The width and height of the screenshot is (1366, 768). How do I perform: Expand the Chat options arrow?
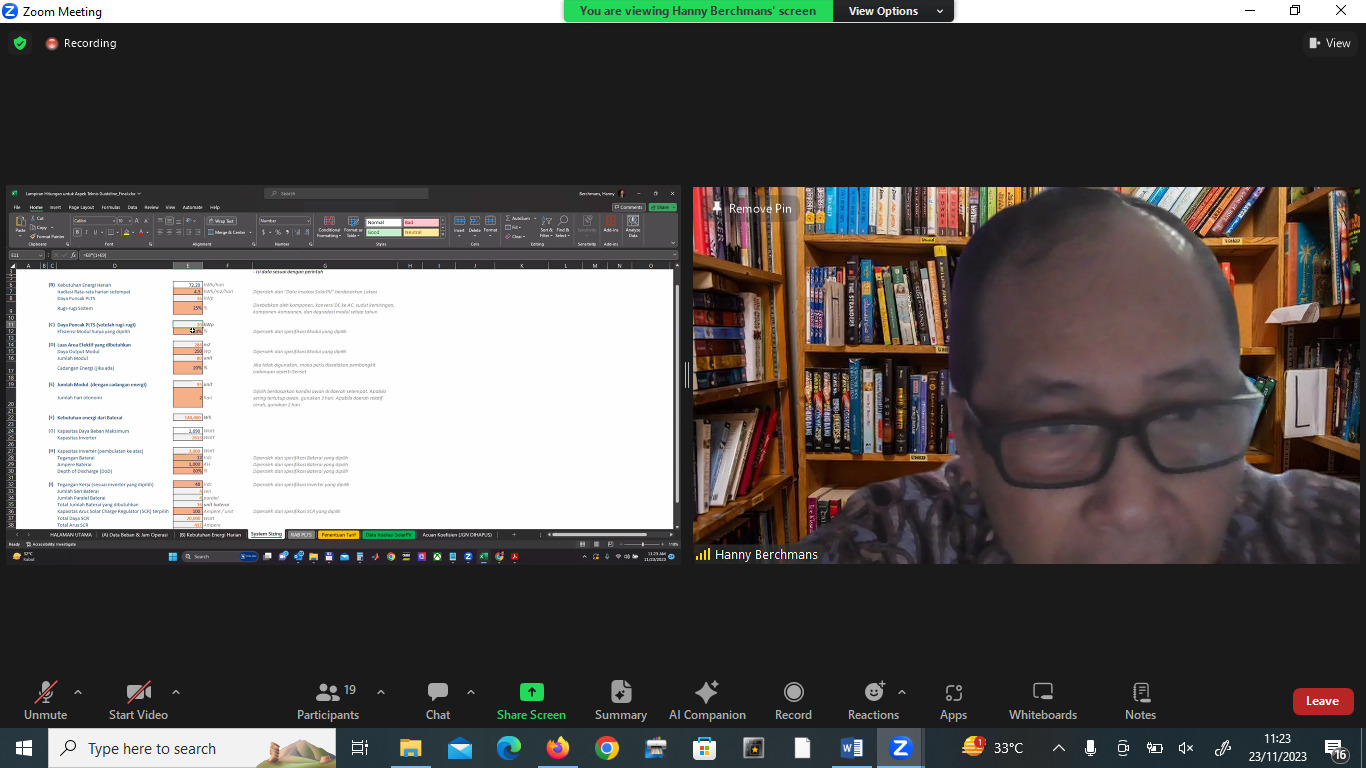471,692
